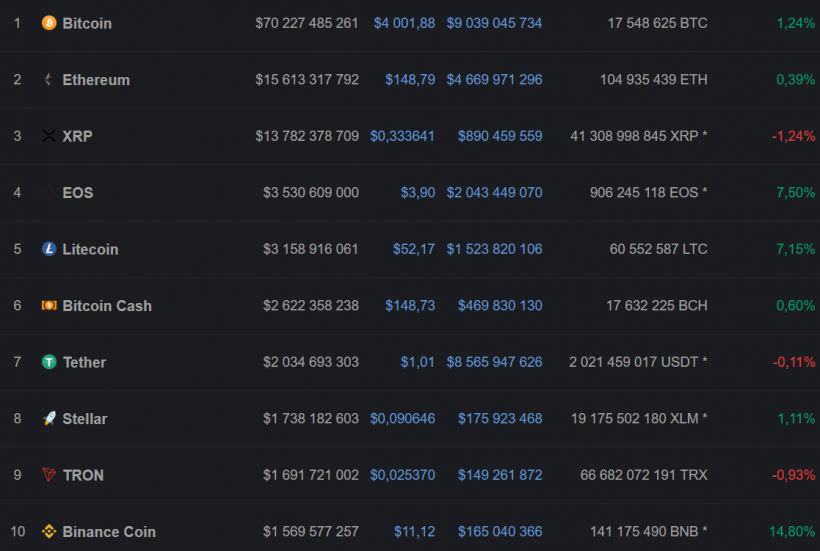820x551 pixels.
Task: Open the EOS coin name link
Action: (78, 193)
